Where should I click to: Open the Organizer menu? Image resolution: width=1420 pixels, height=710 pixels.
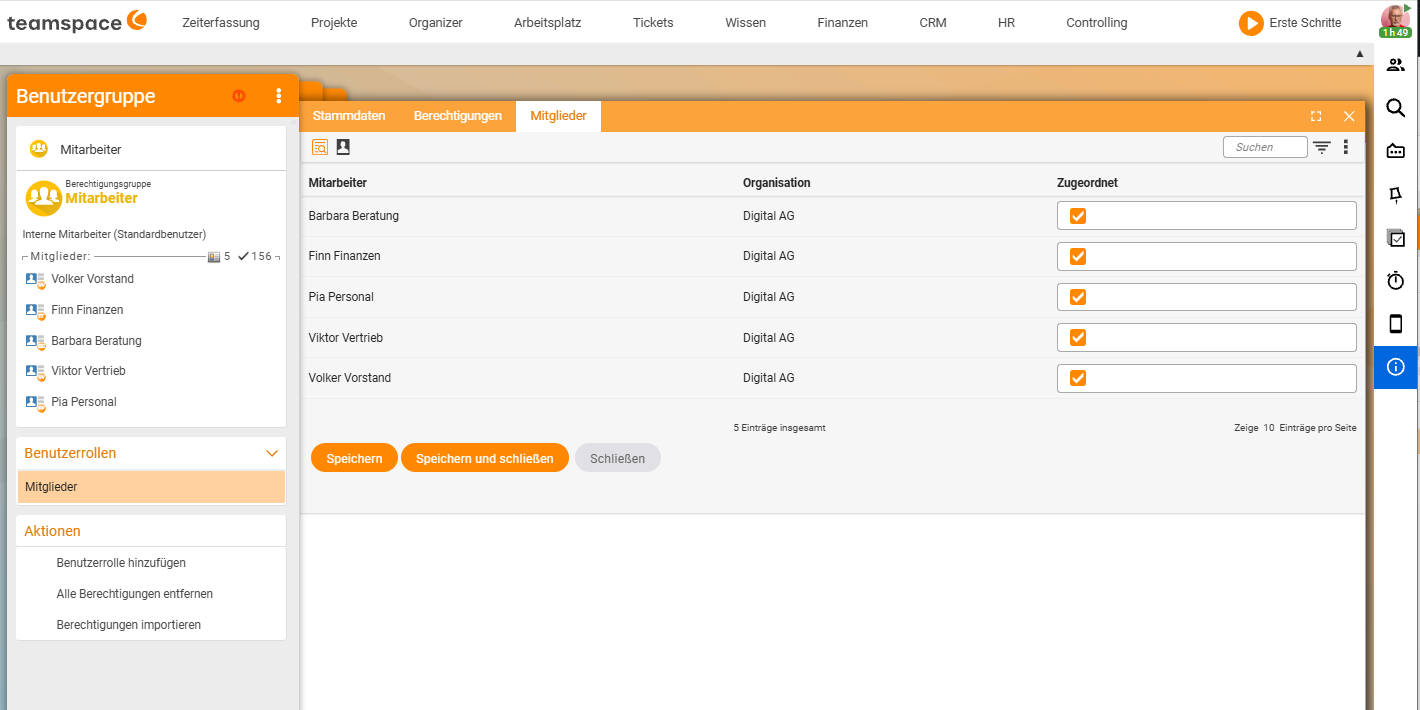tap(436, 22)
